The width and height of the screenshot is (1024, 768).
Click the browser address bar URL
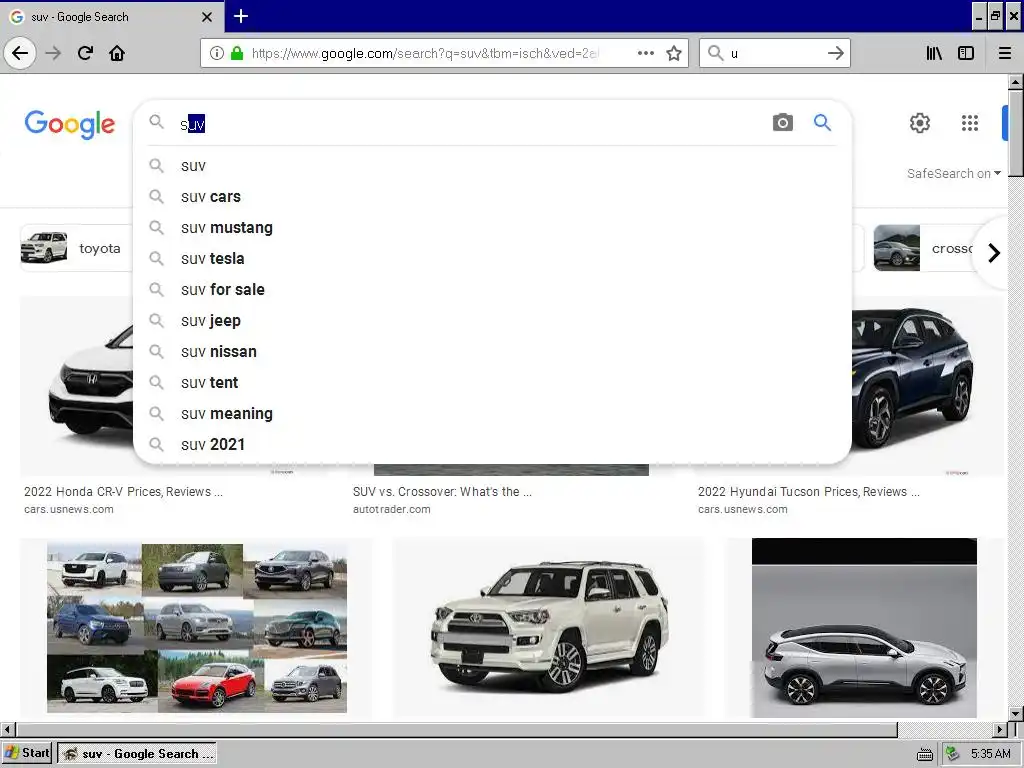click(x=424, y=53)
